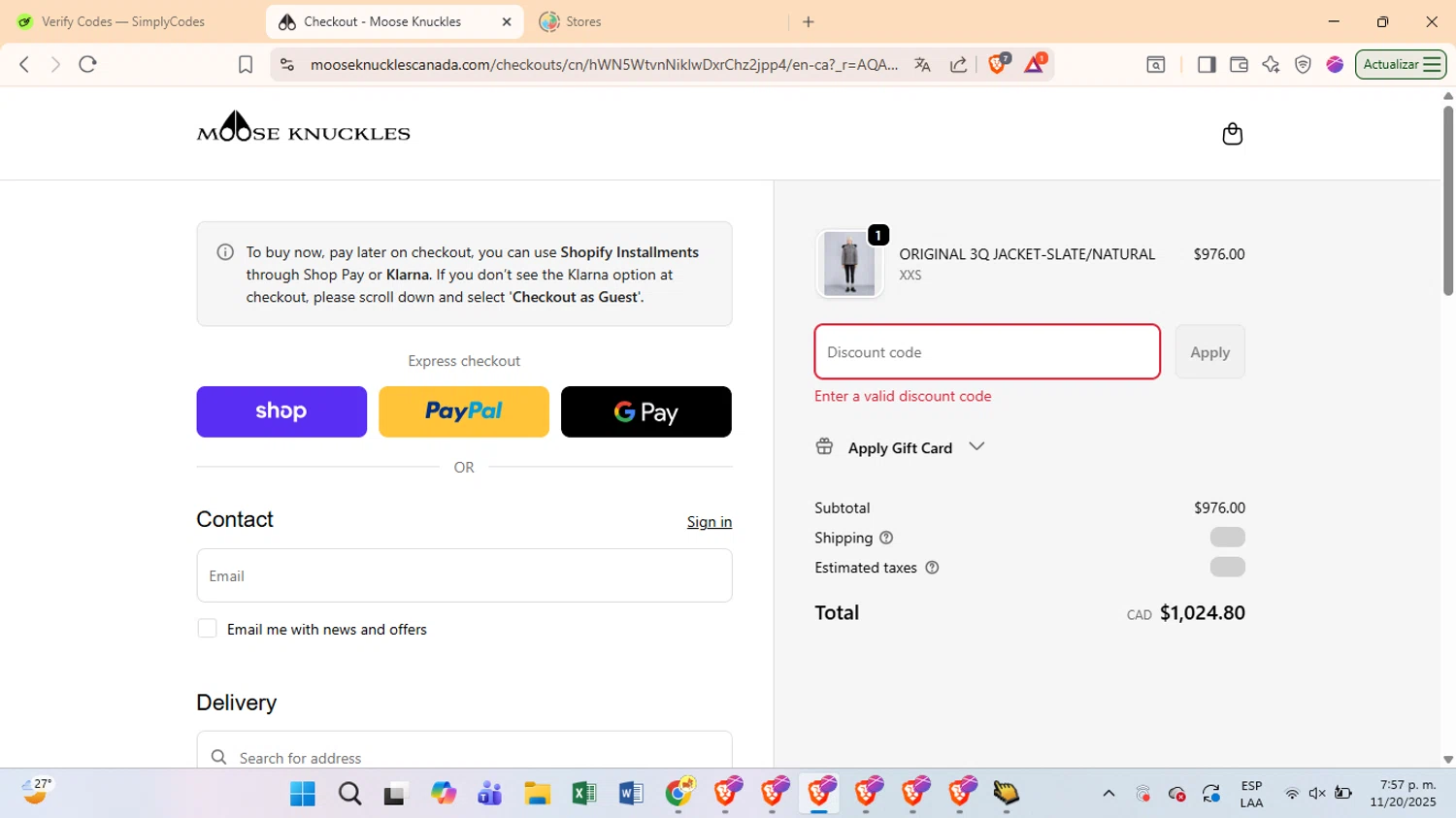Click the page vertical scrollbar
The width and height of the screenshot is (1456, 818).
(x=1448, y=201)
